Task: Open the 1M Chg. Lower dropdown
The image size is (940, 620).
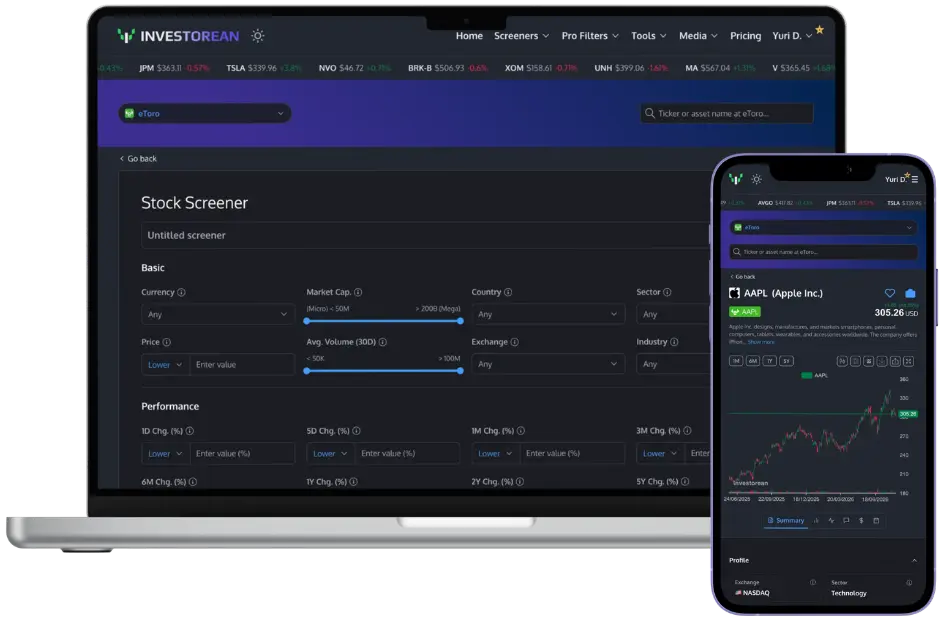Action: pyautogui.click(x=495, y=454)
